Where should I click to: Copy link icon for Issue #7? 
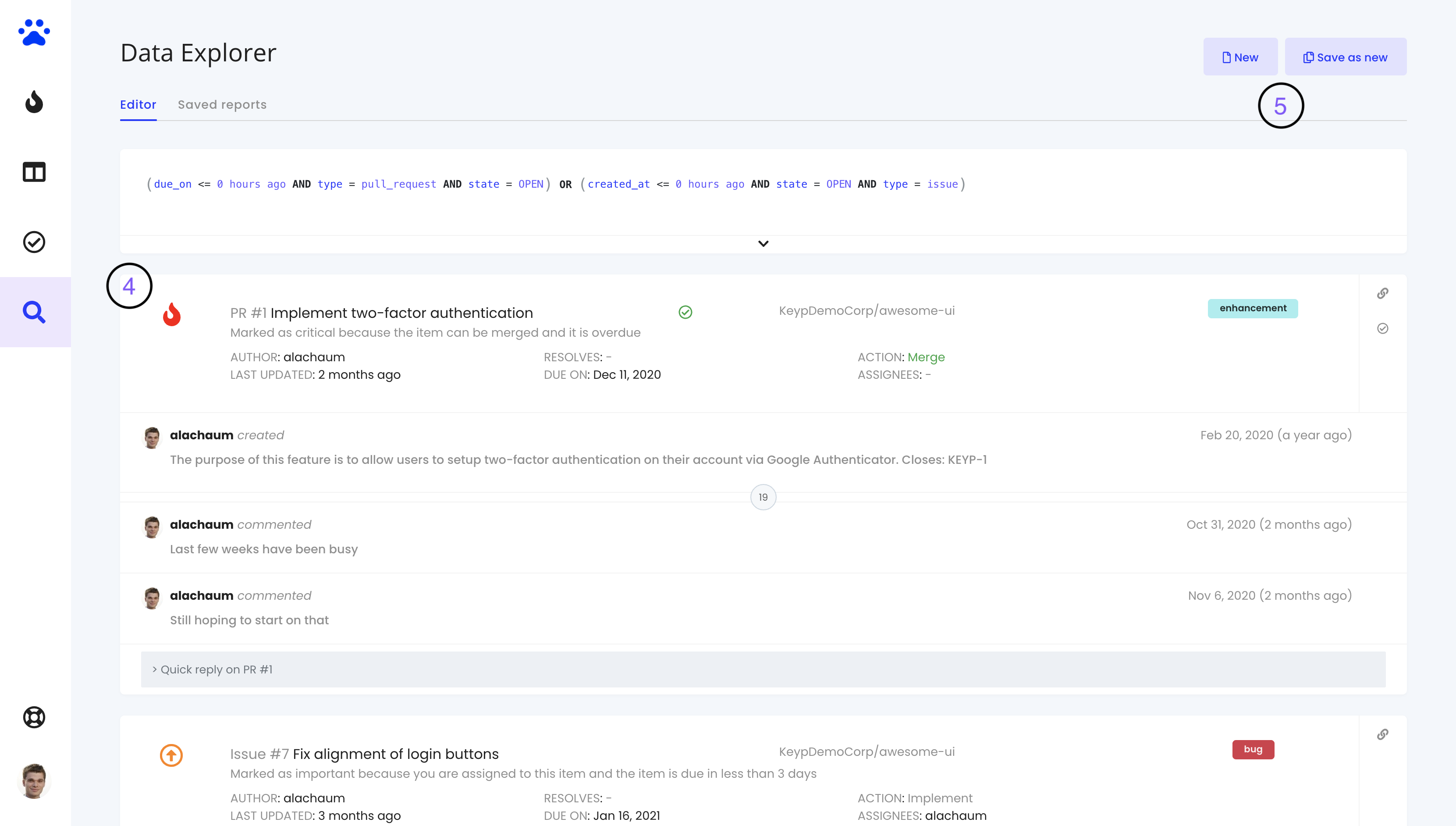pyautogui.click(x=1382, y=735)
